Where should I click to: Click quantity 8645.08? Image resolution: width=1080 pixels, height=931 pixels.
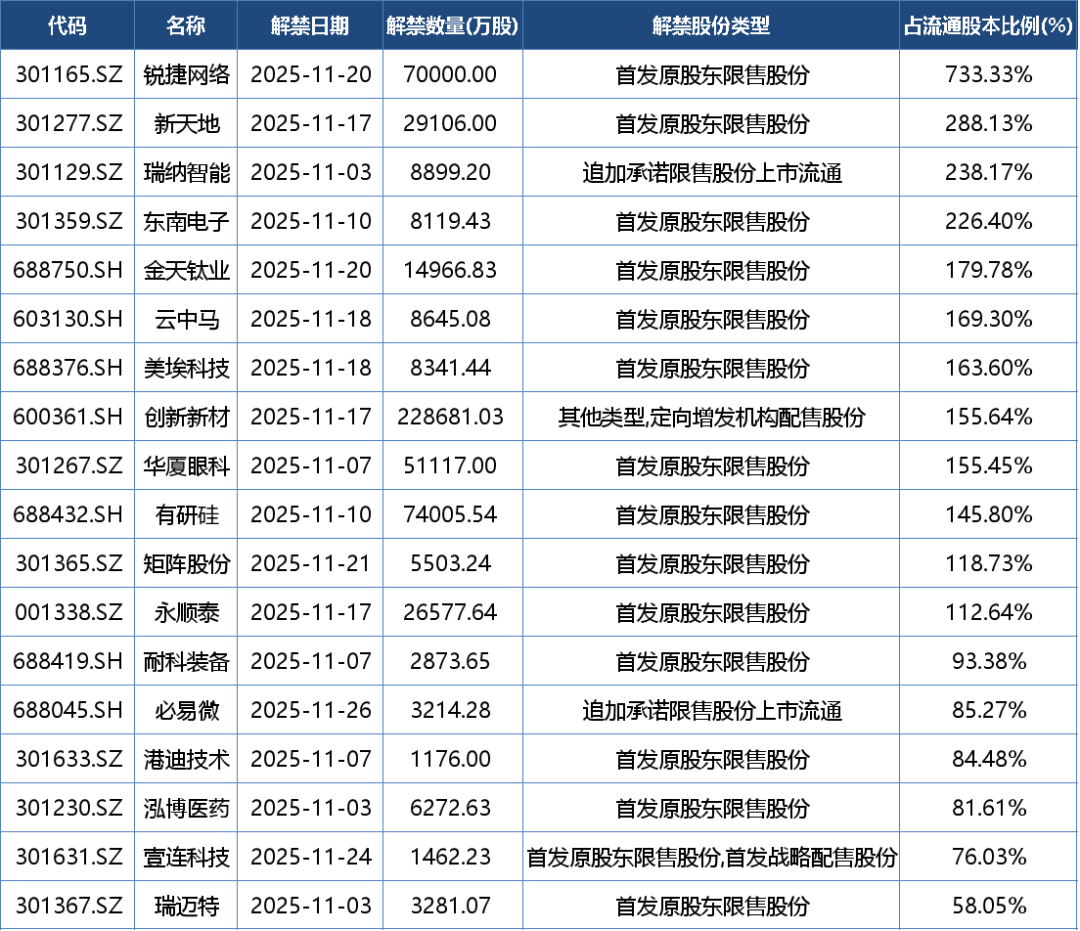[450, 319]
